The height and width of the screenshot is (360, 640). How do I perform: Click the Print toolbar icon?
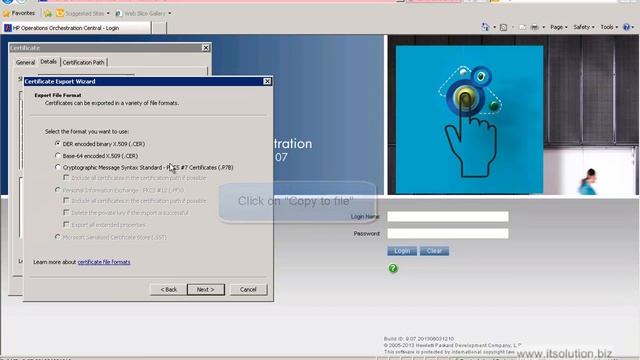pyautogui.click(x=534, y=27)
